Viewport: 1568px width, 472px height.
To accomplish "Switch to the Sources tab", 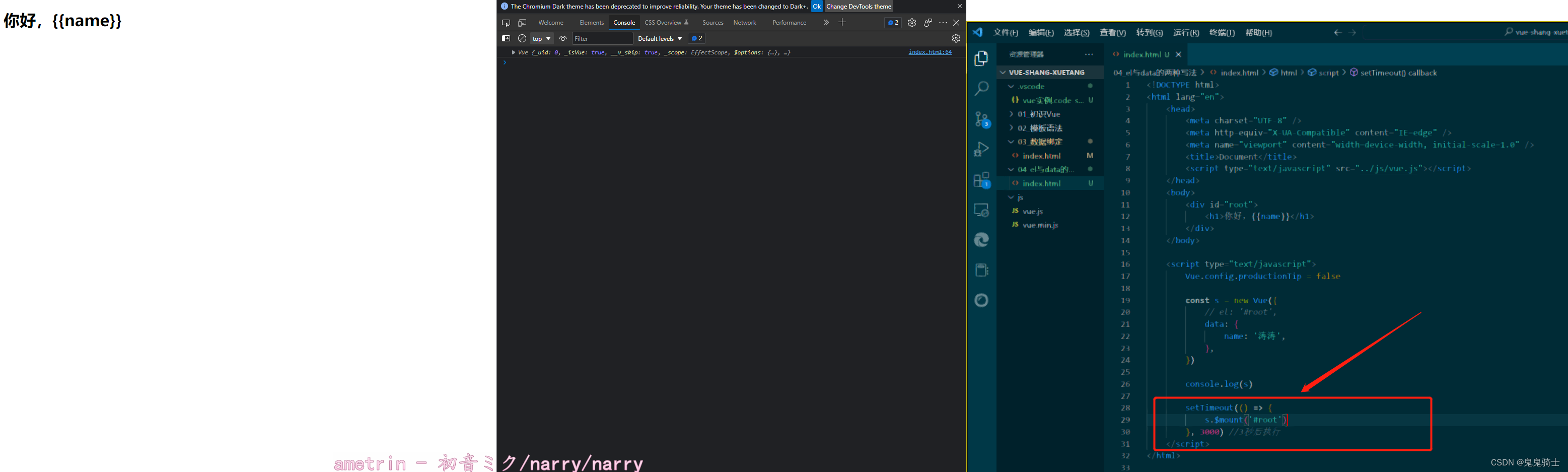I will click(713, 23).
